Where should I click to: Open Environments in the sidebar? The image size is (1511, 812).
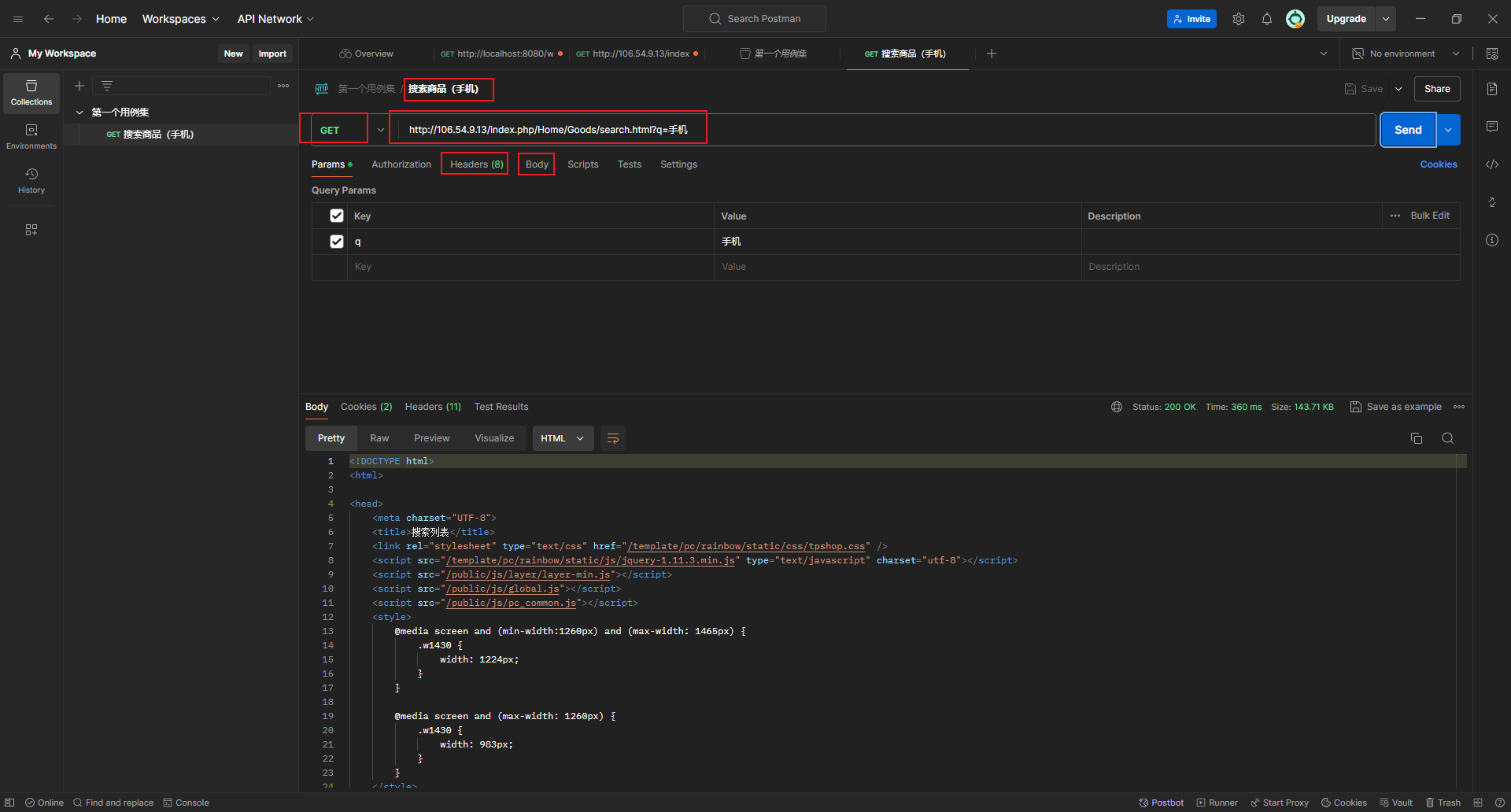pyautogui.click(x=31, y=137)
